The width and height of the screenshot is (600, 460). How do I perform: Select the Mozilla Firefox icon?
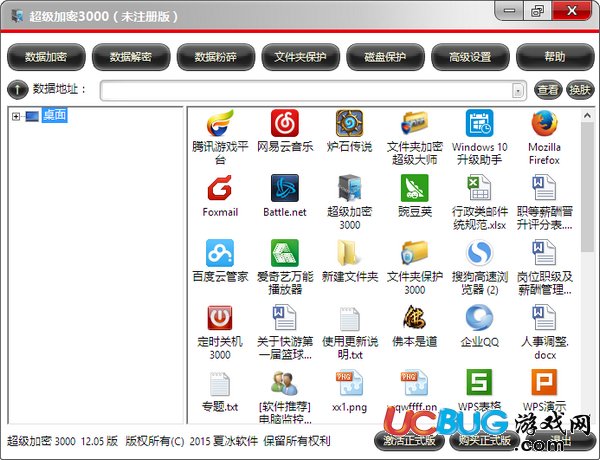(545, 123)
